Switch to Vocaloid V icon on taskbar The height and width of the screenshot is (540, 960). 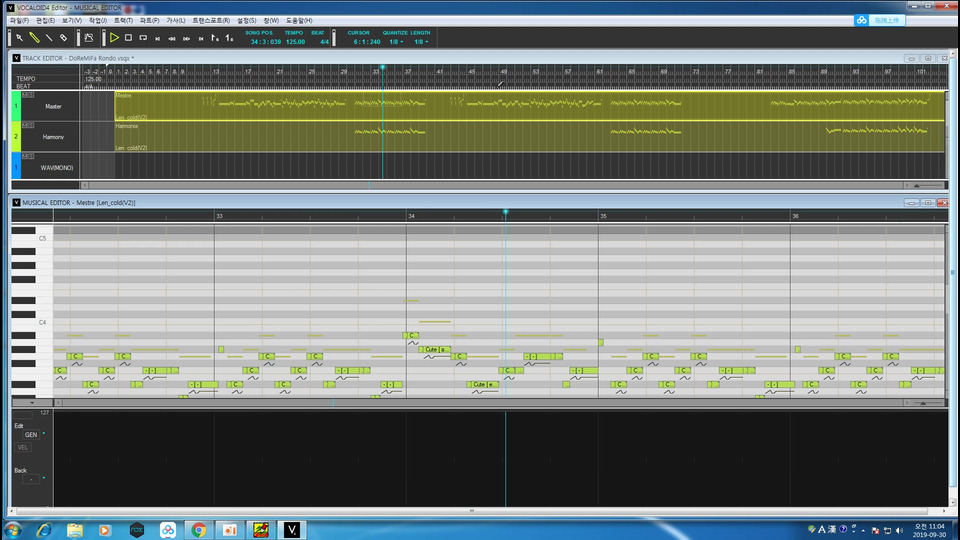click(x=291, y=530)
